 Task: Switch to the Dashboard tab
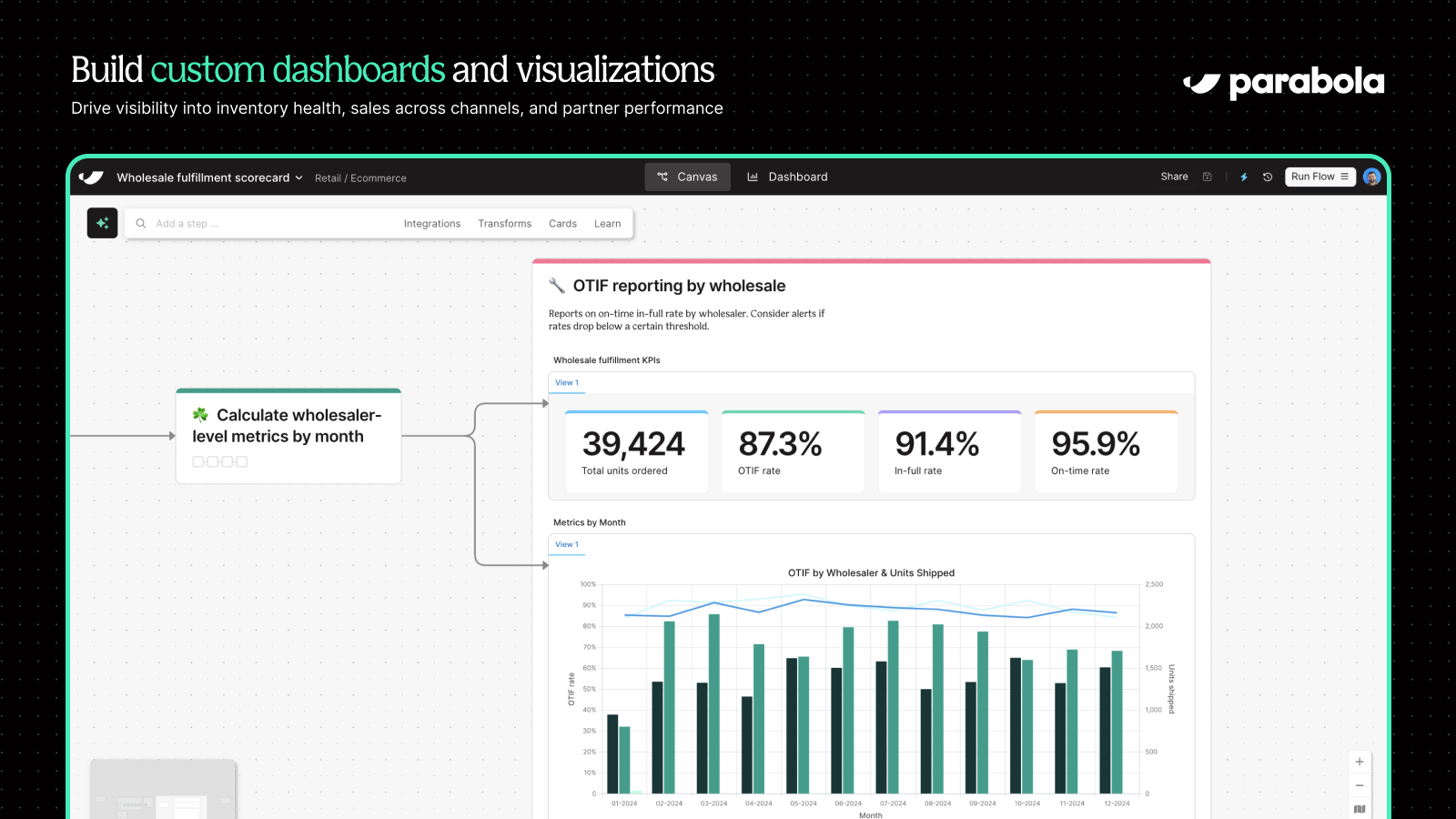click(x=787, y=177)
